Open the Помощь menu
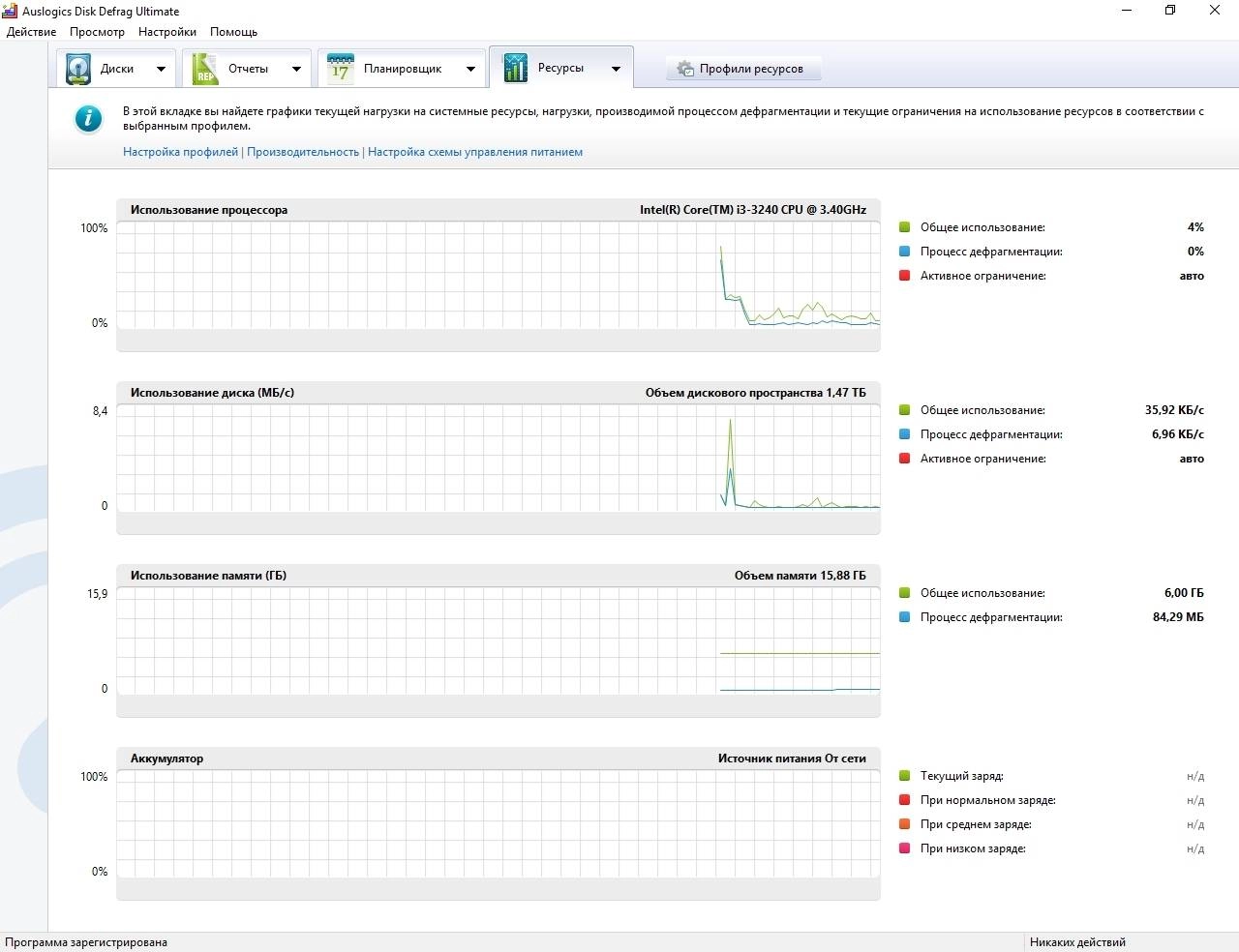 point(233,32)
